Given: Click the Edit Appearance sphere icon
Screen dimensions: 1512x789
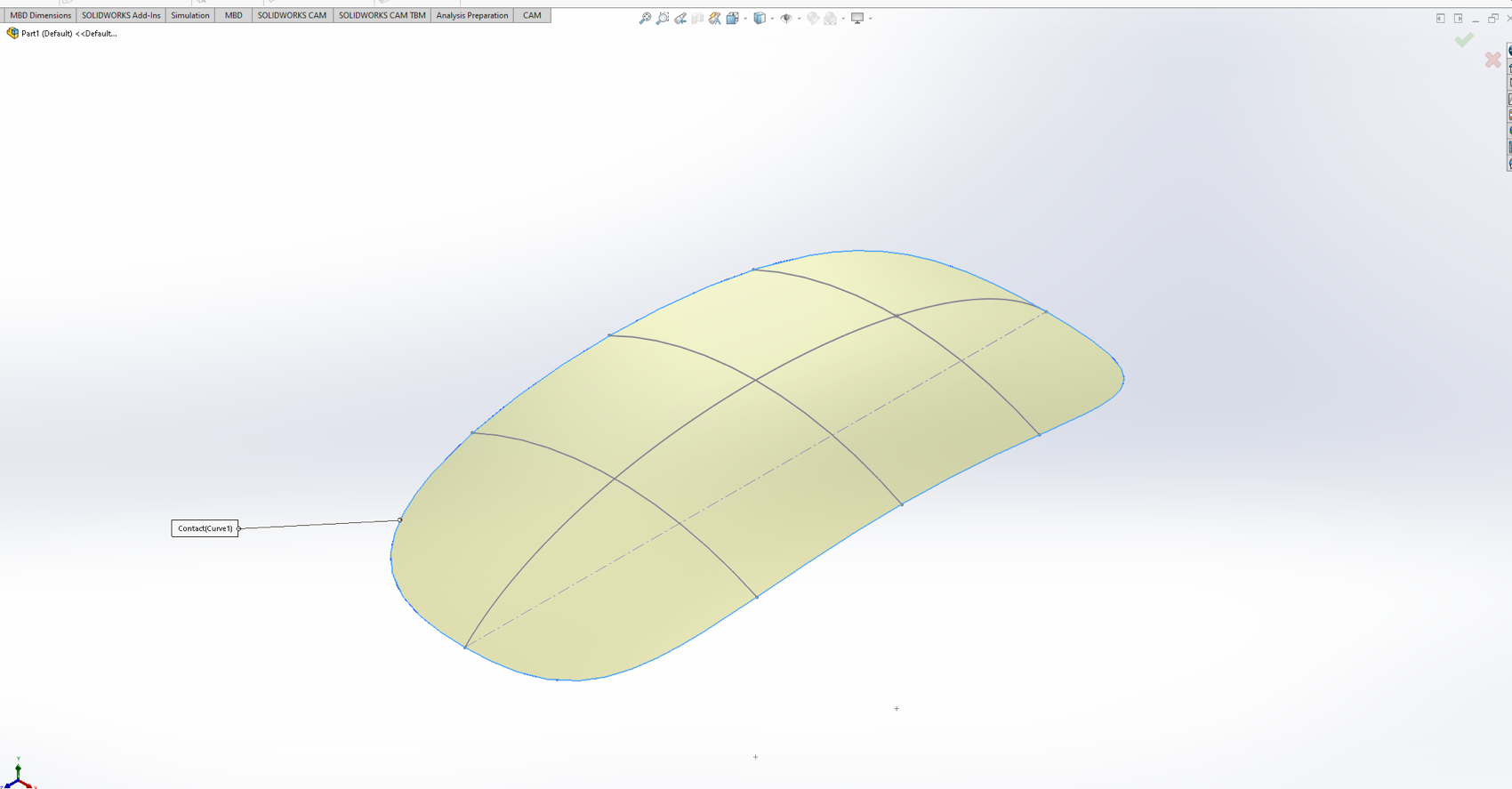Looking at the screenshot, I should click(x=812, y=18).
